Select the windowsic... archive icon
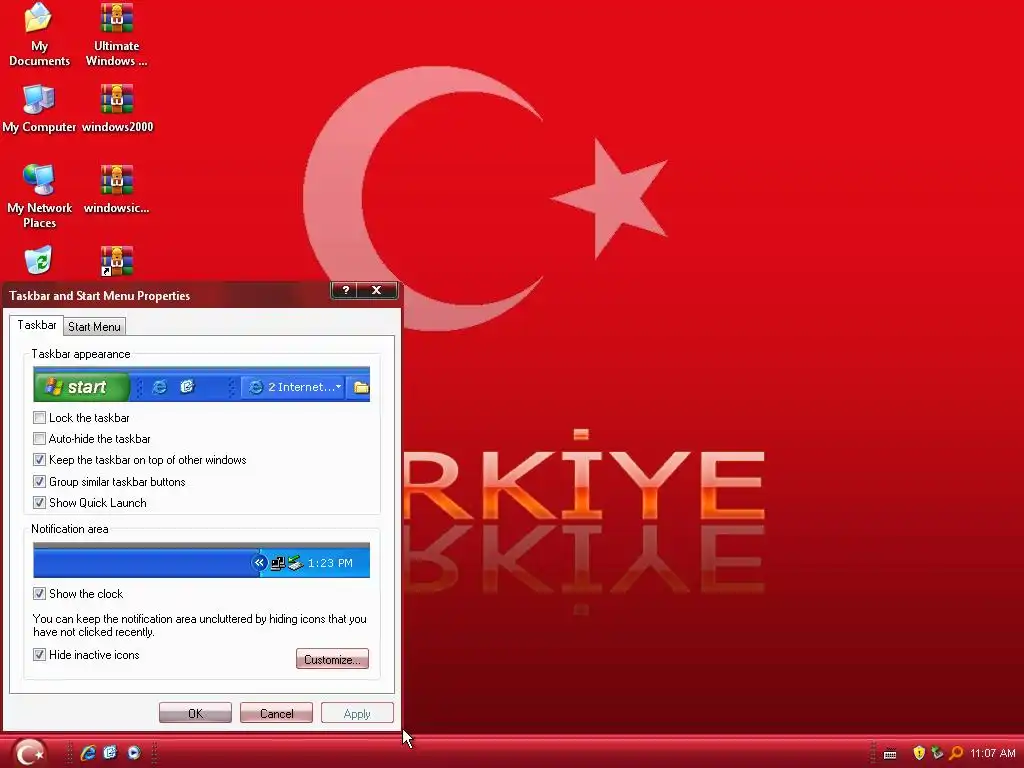Viewport: 1024px width, 768px height. pos(116,189)
